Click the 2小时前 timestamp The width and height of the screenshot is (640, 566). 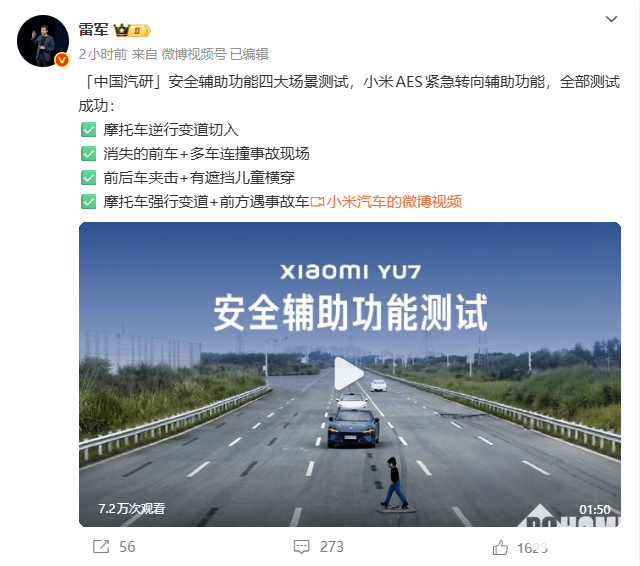(x=103, y=54)
